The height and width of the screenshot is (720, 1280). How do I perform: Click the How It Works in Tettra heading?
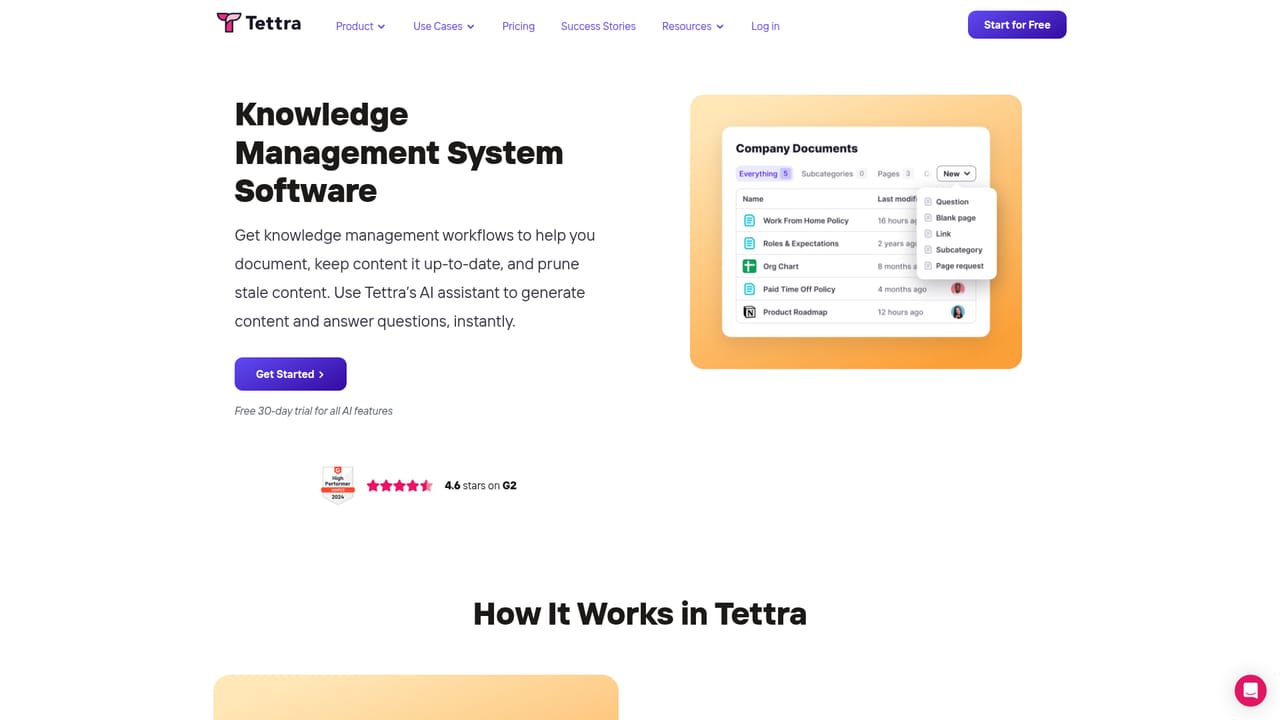point(640,613)
